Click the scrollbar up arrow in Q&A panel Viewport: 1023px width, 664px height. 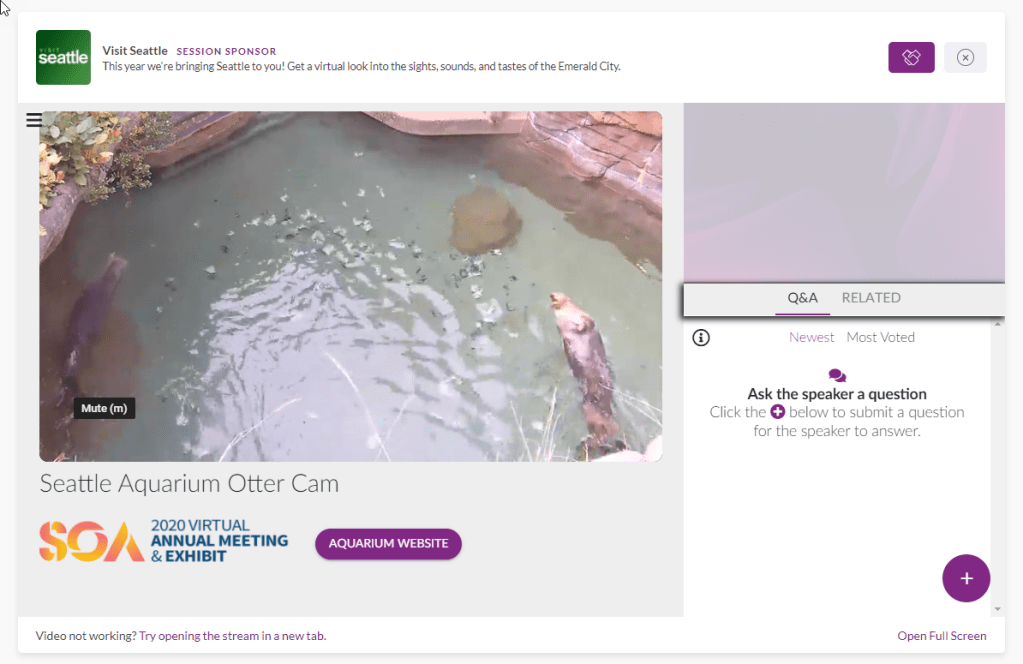(997, 324)
